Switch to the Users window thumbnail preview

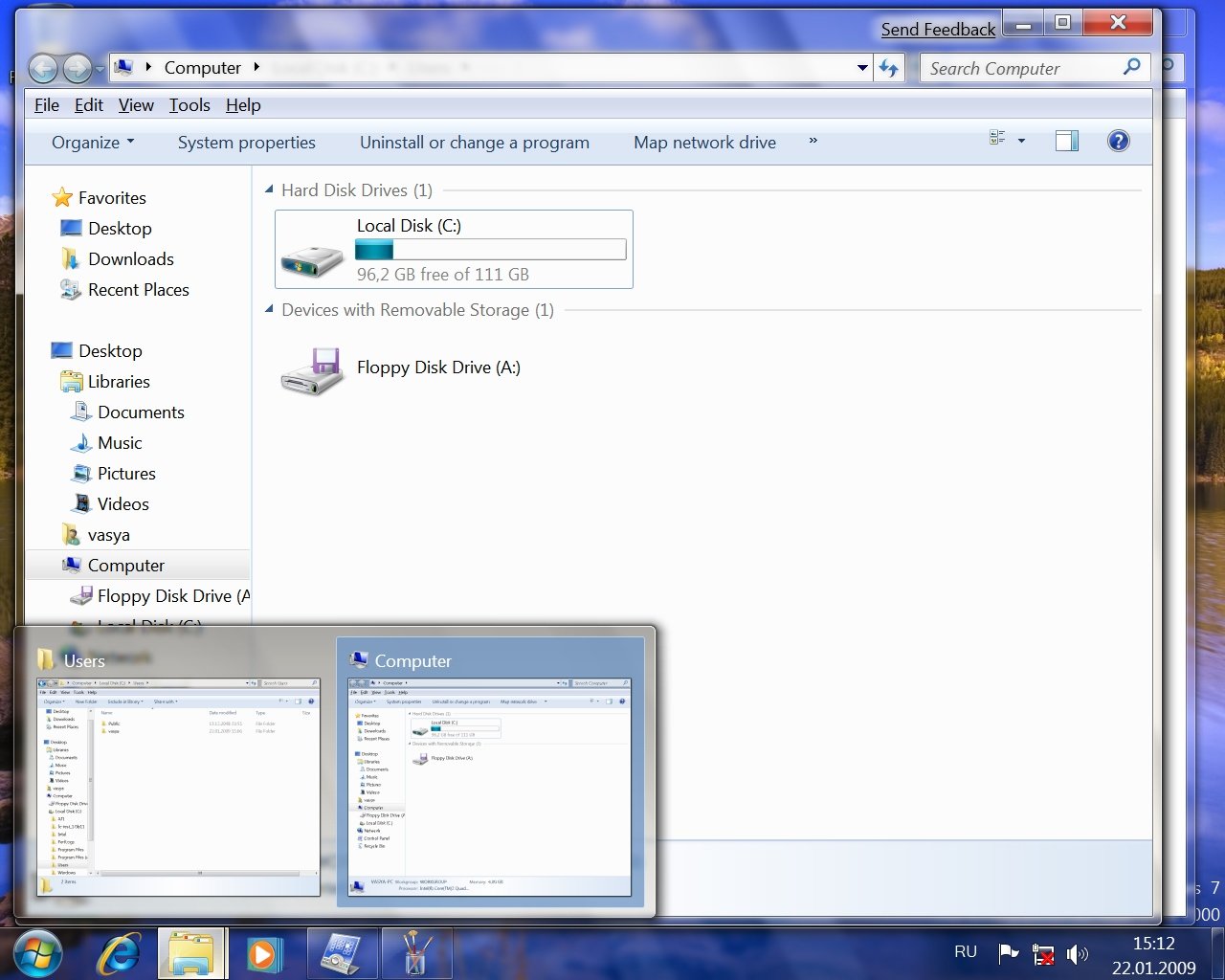click(178, 771)
